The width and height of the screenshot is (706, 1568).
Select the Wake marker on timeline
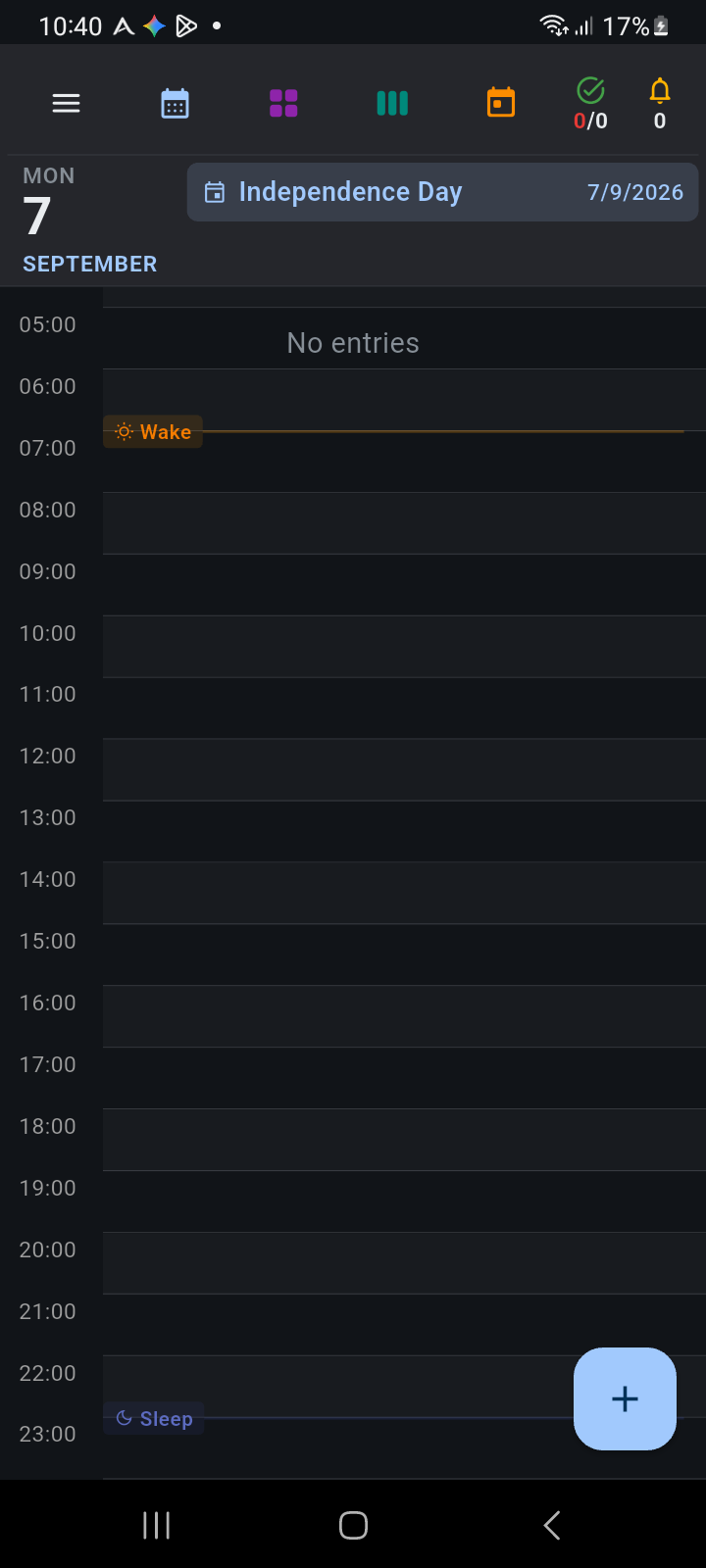pos(153,432)
